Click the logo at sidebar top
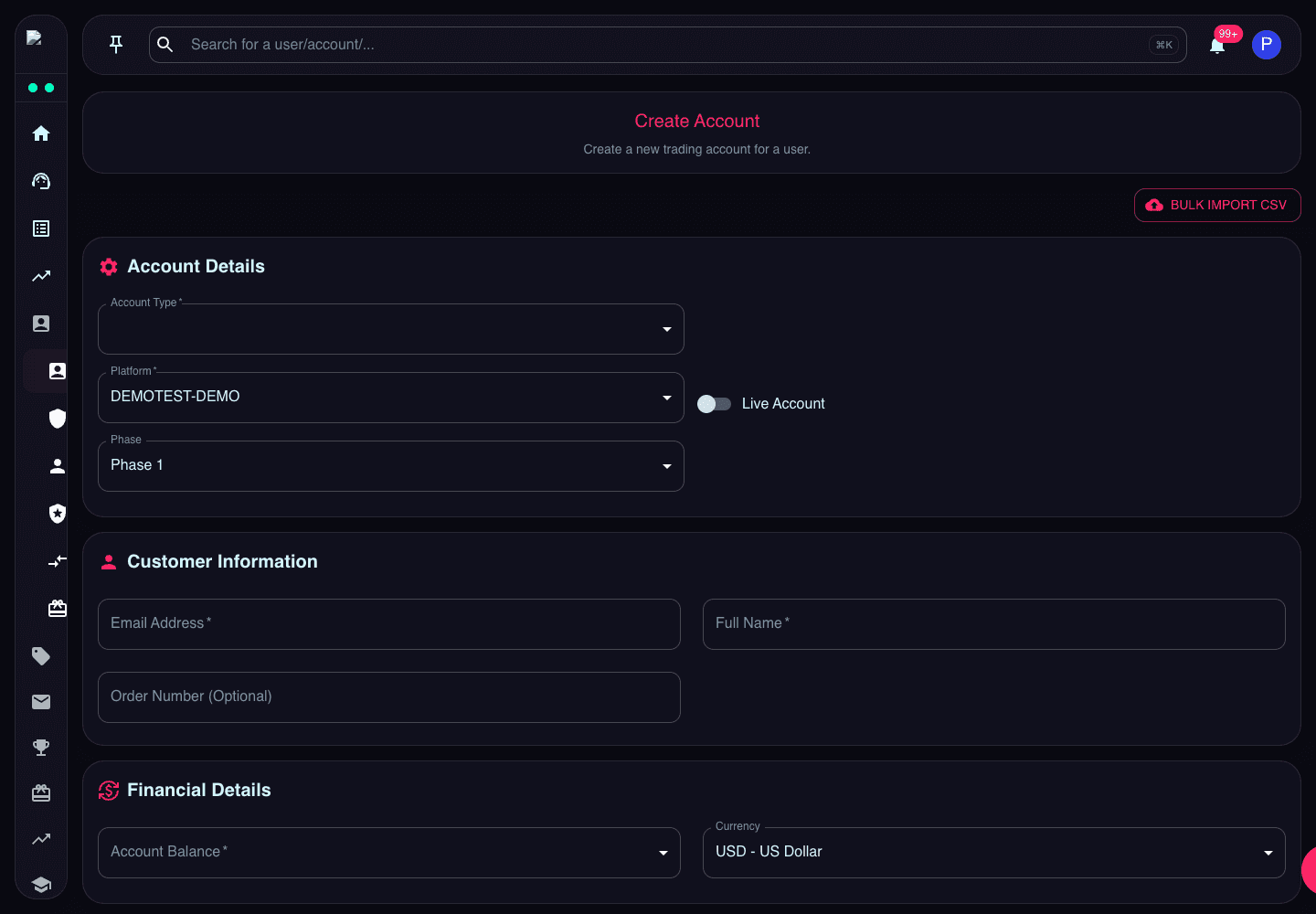This screenshot has height=914, width=1316. coord(34,37)
